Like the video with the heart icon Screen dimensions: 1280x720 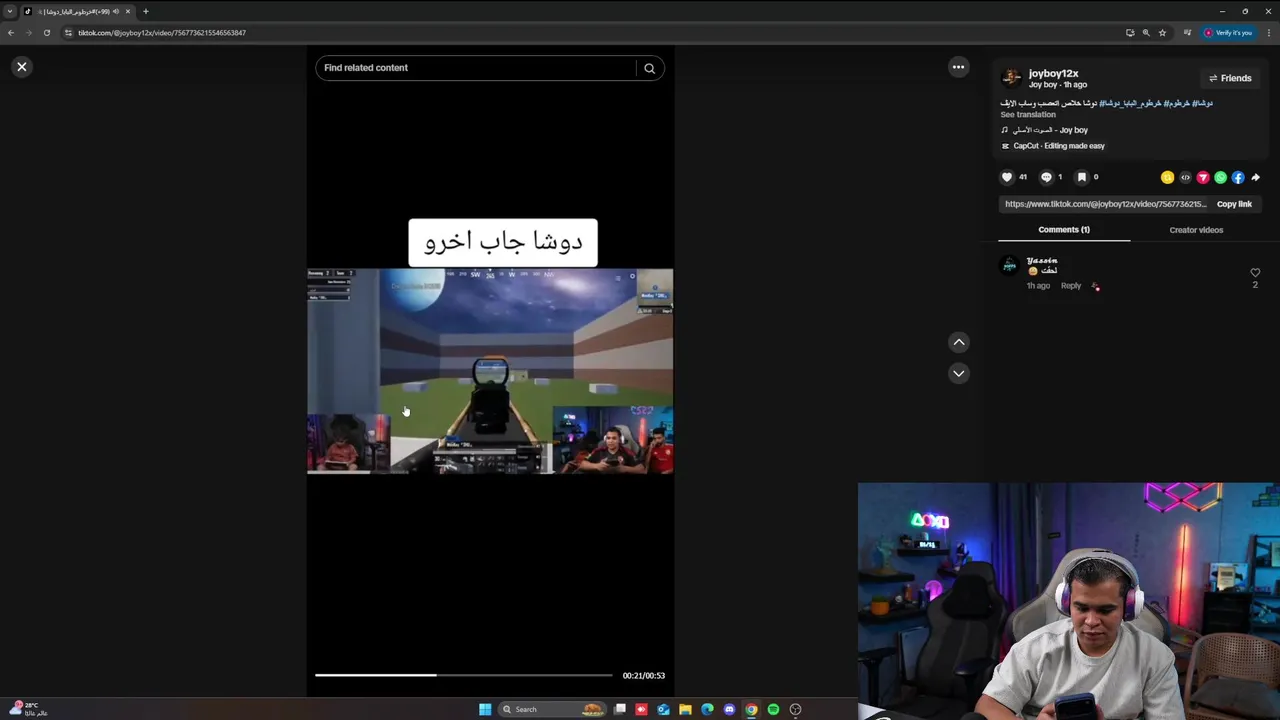click(x=1007, y=177)
